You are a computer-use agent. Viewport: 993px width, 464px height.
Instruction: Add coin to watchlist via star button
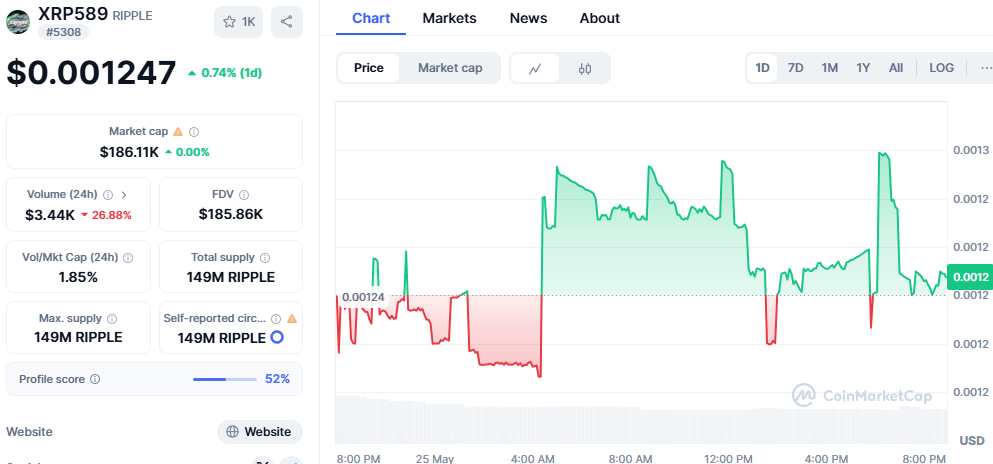pyautogui.click(x=238, y=22)
